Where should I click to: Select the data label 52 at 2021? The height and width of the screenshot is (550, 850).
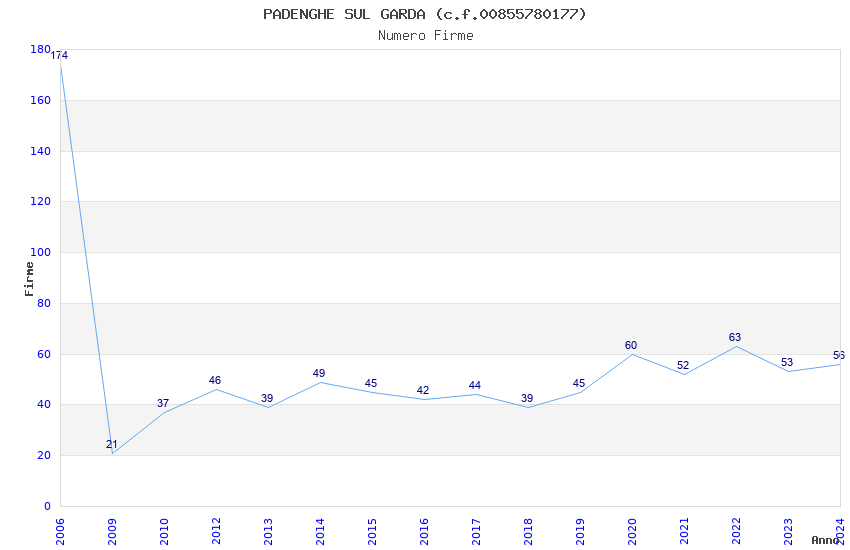tap(683, 366)
